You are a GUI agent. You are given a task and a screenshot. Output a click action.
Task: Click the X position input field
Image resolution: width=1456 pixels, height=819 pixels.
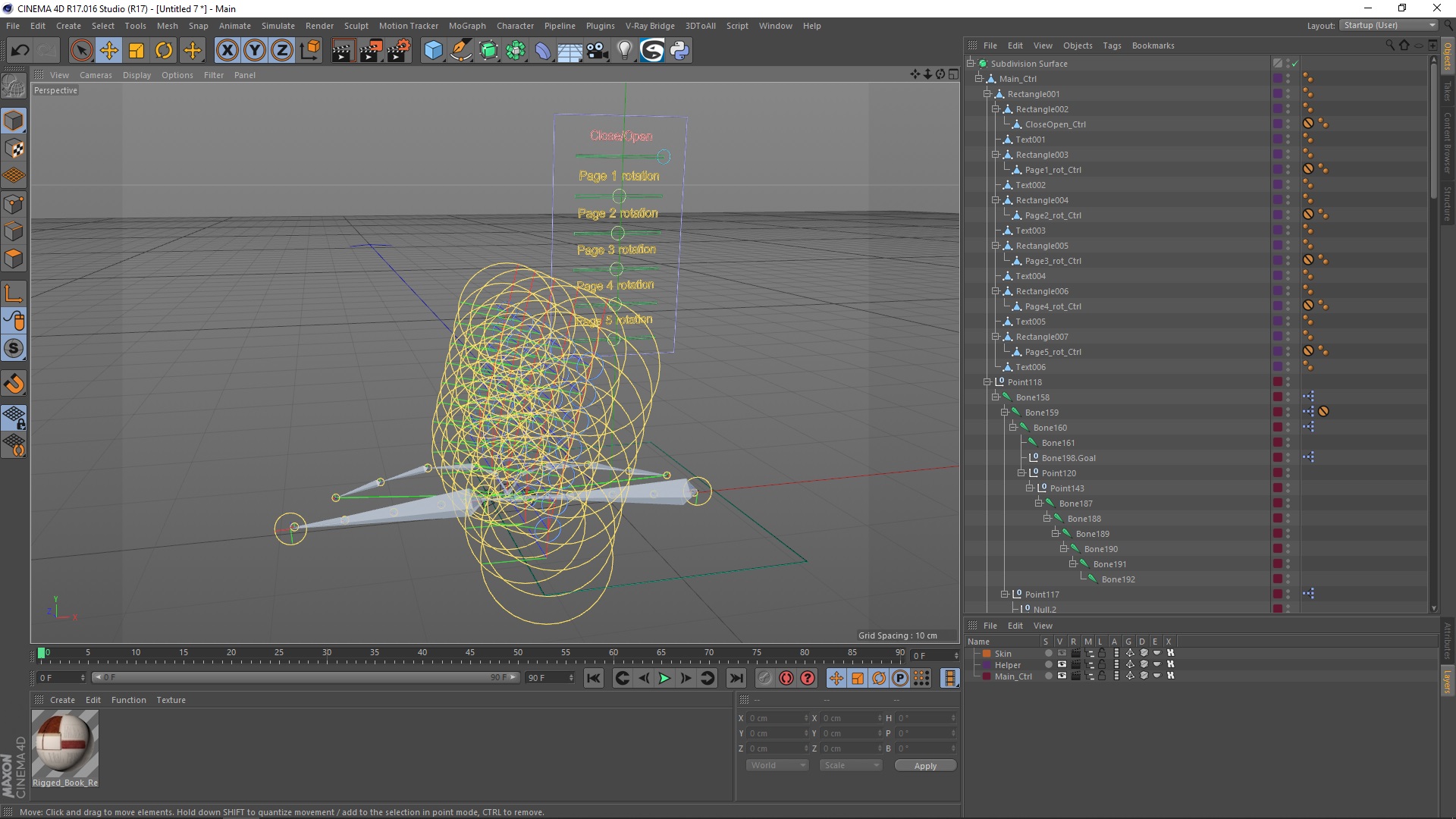pyautogui.click(x=777, y=718)
